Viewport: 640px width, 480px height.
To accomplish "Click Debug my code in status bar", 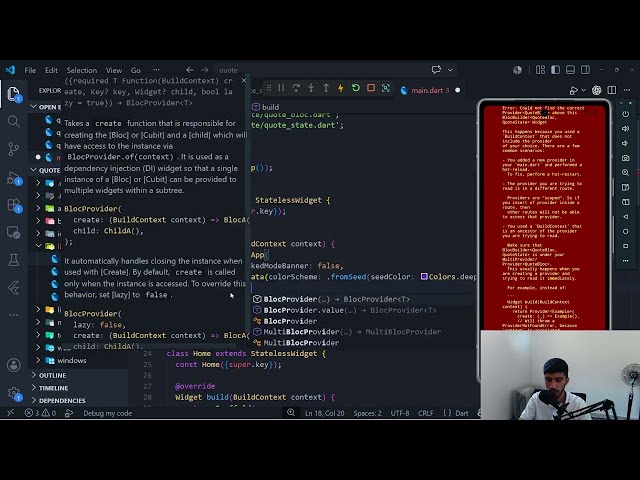I will click(x=107, y=413).
